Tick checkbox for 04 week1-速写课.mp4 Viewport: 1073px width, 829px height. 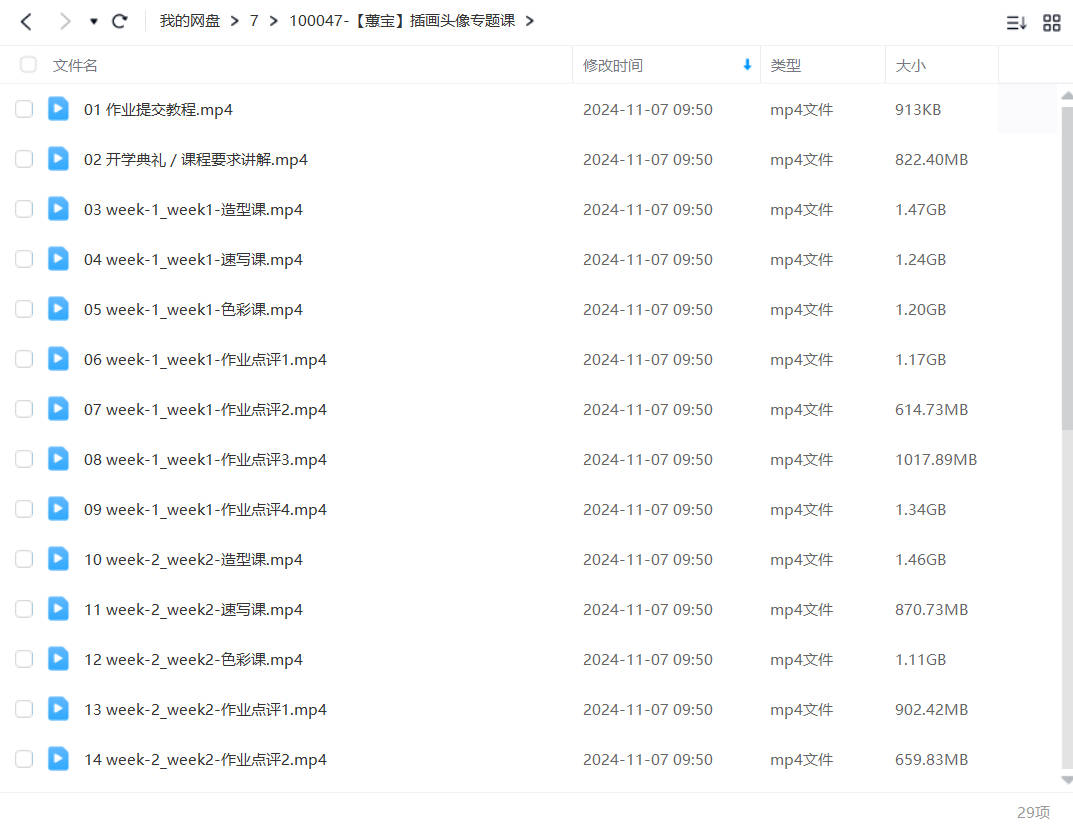pos(24,259)
